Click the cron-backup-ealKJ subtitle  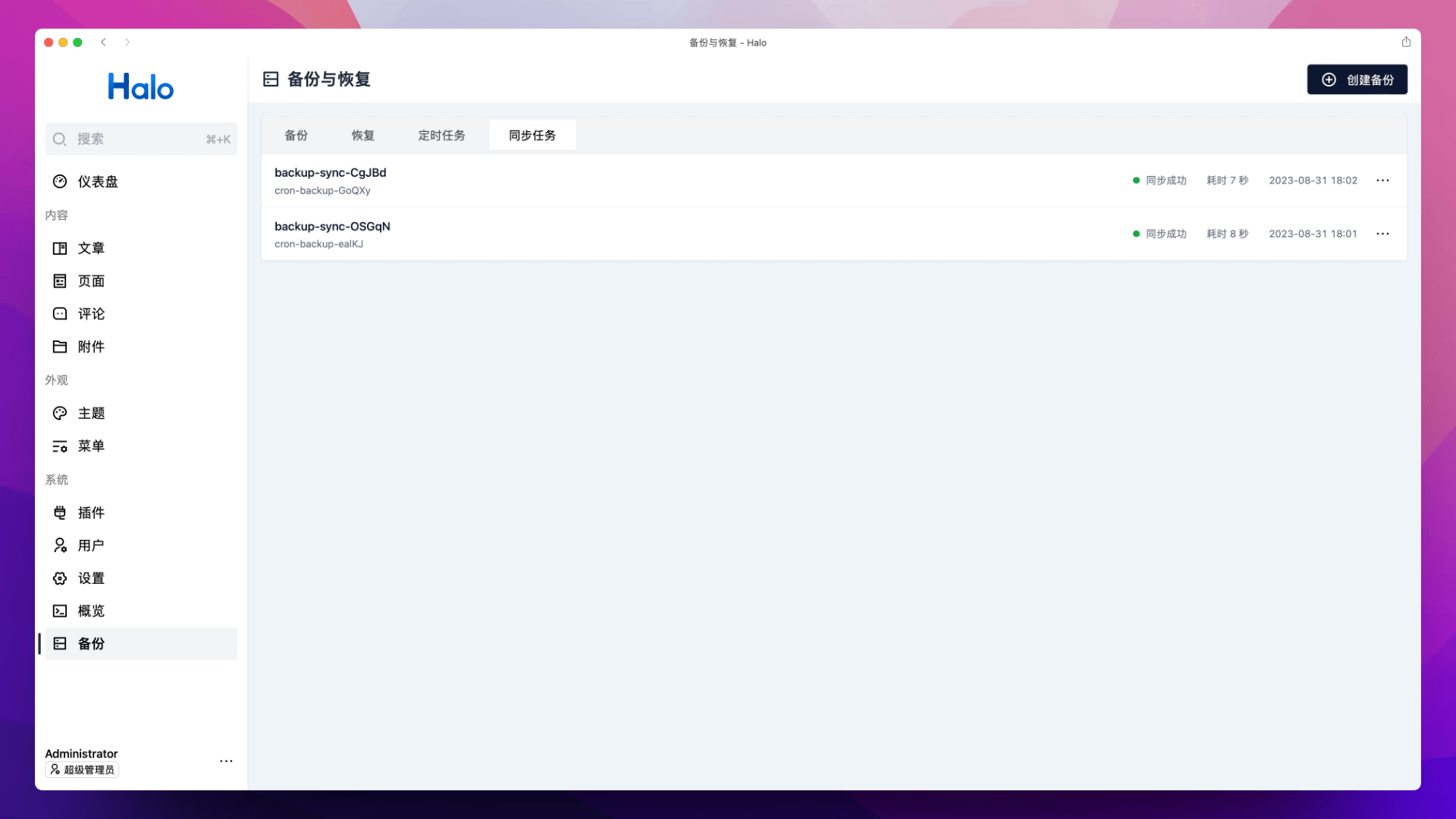[318, 244]
